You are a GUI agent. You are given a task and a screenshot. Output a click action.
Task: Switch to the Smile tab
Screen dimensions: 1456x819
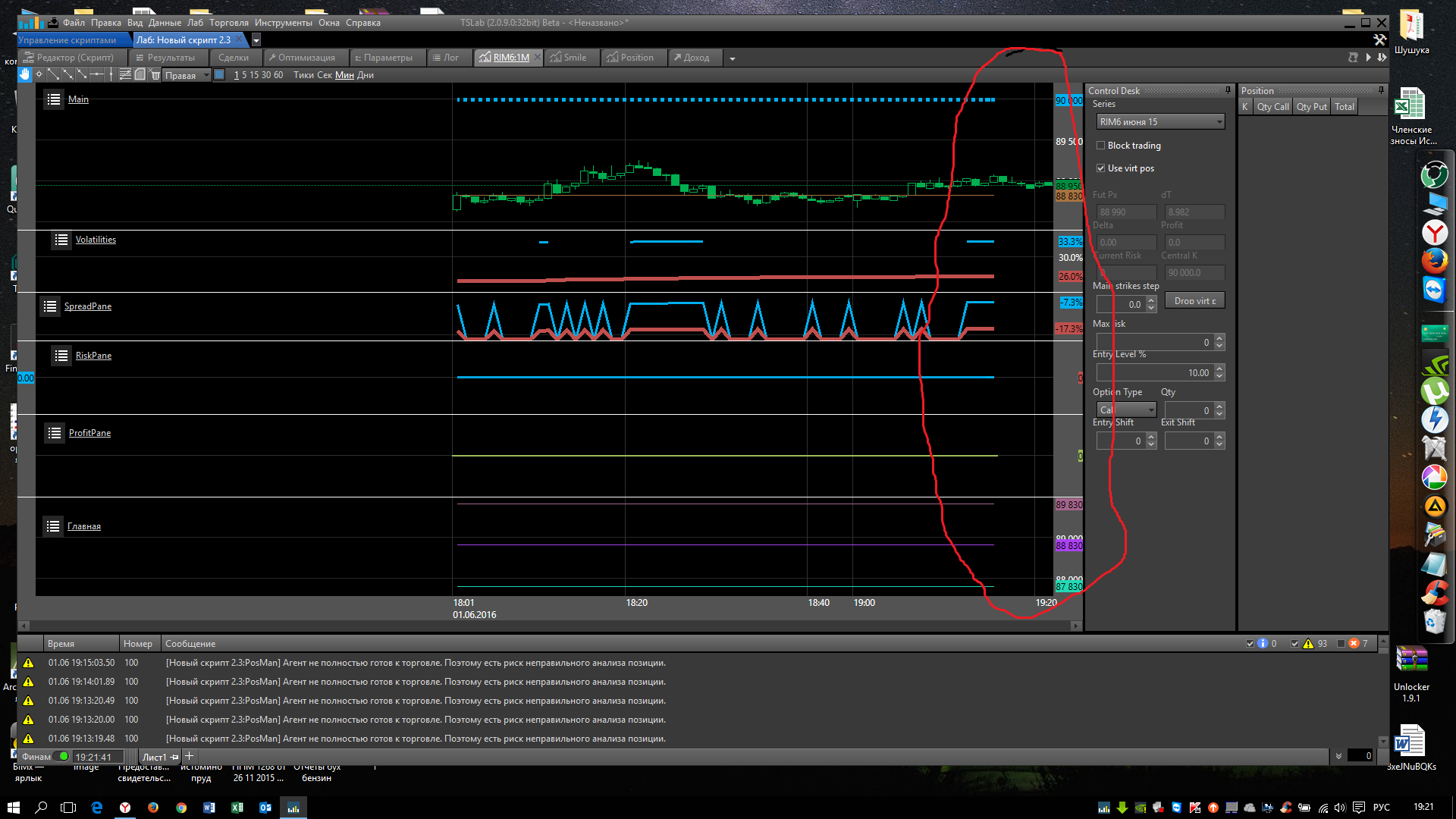click(x=574, y=58)
